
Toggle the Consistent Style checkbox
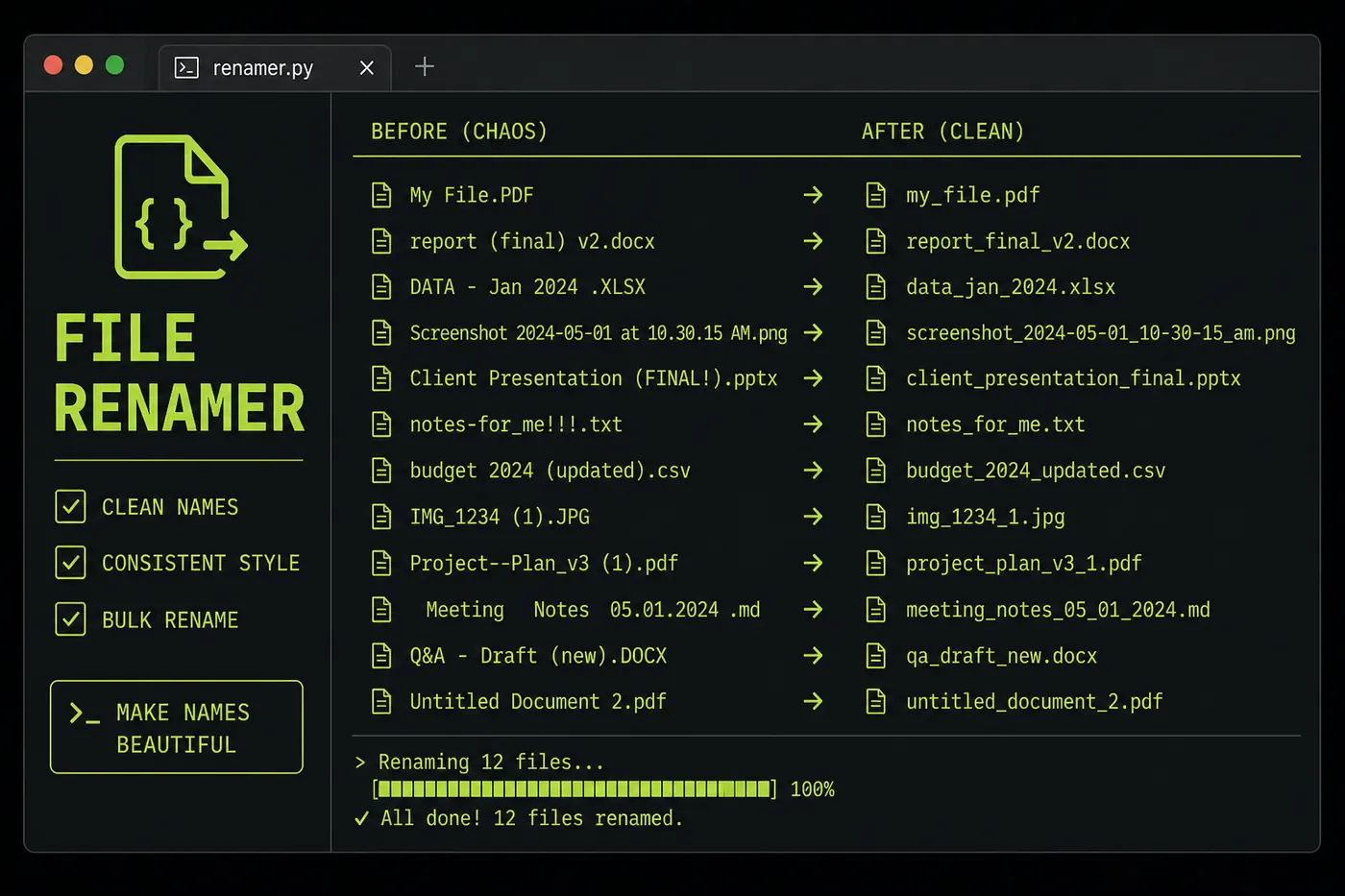pos(70,562)
